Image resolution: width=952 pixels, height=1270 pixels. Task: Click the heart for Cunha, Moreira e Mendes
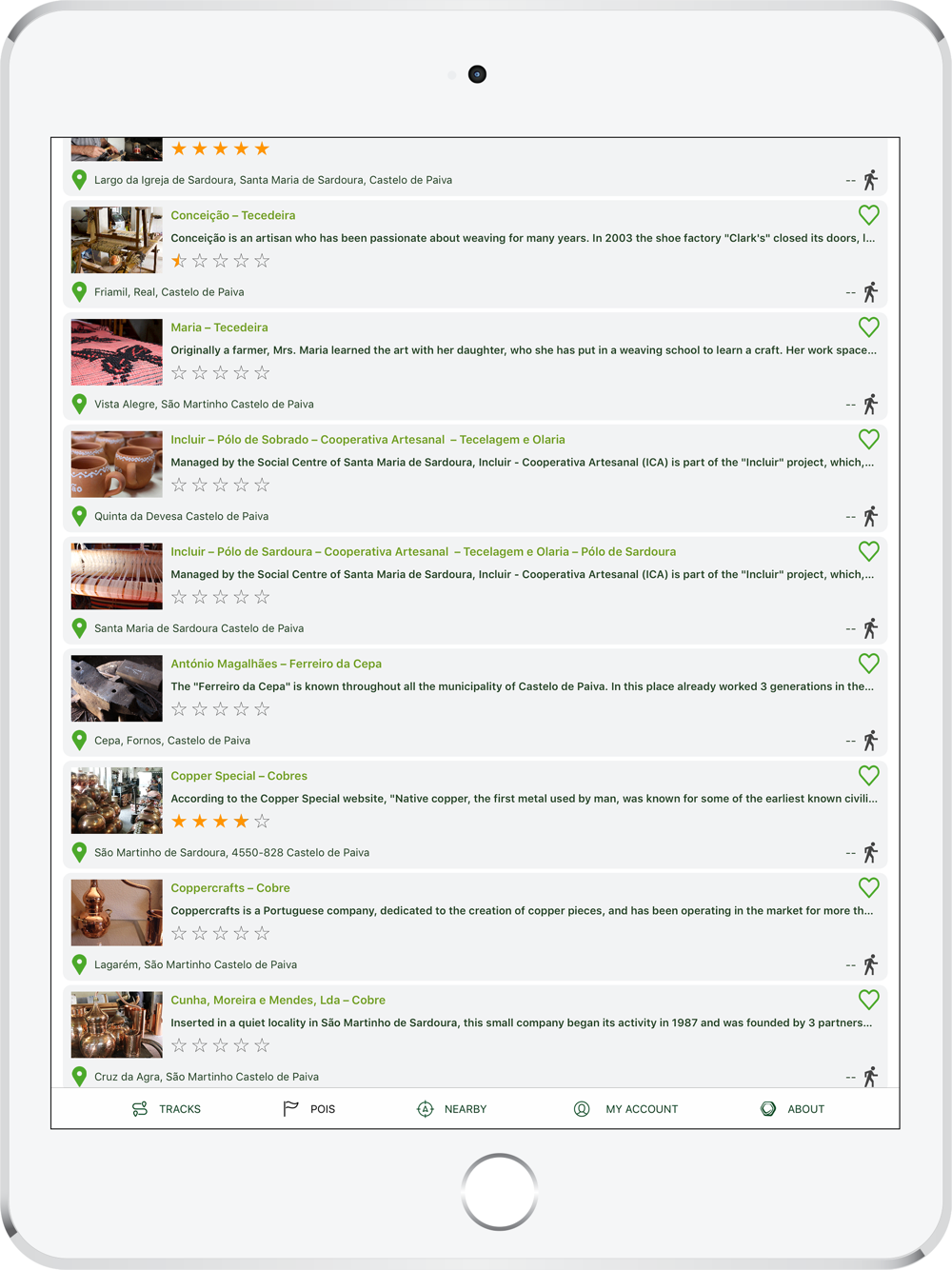868,1000
